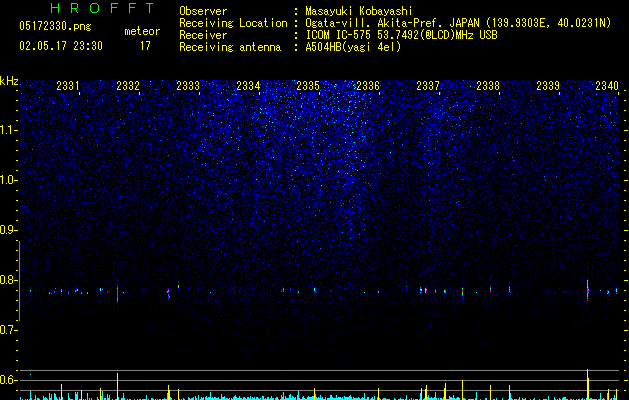Click time marker 2338
The width and height of the screenshot is (629, 400).
[488, 86]
